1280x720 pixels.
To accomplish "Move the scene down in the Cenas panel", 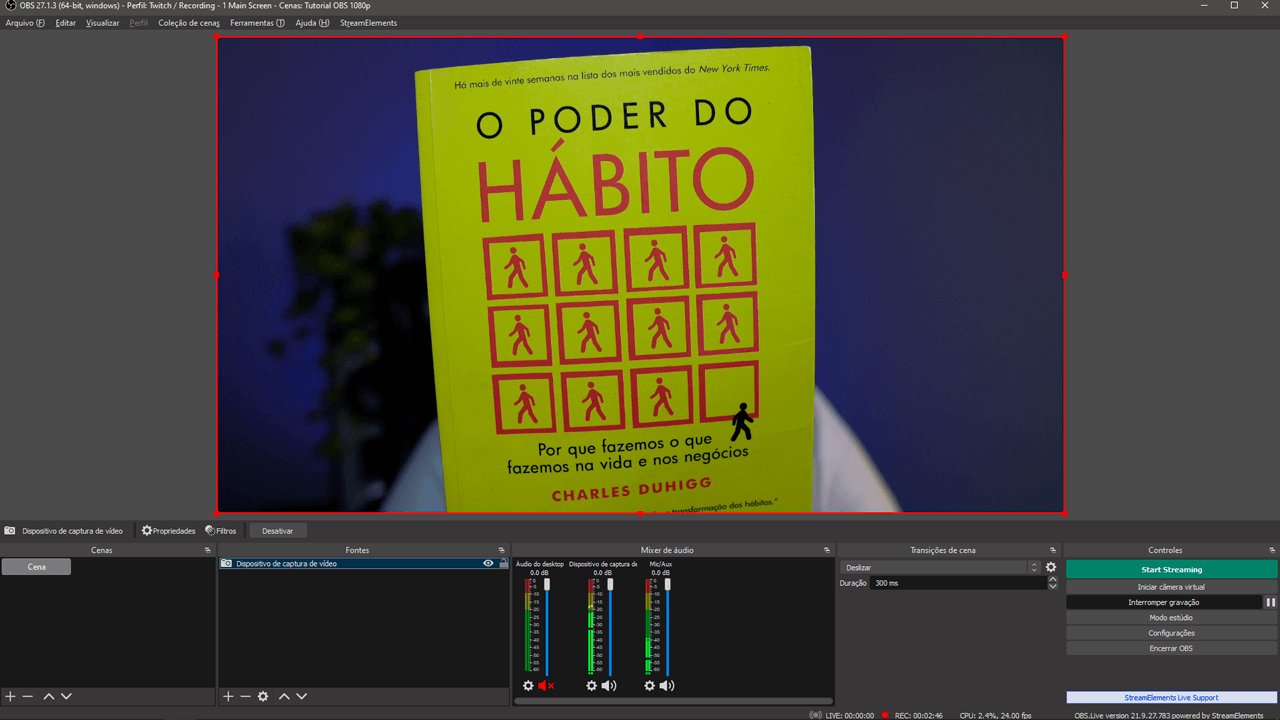I will [66, 696].
